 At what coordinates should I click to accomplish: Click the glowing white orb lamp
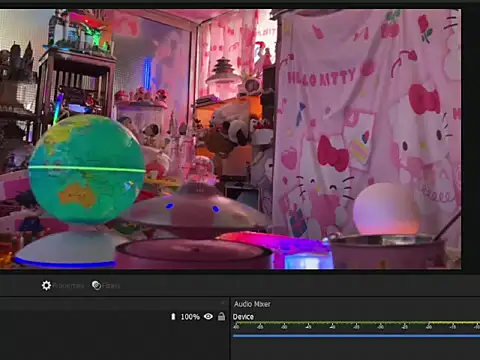pyautogui.click(x=386, y=209)
